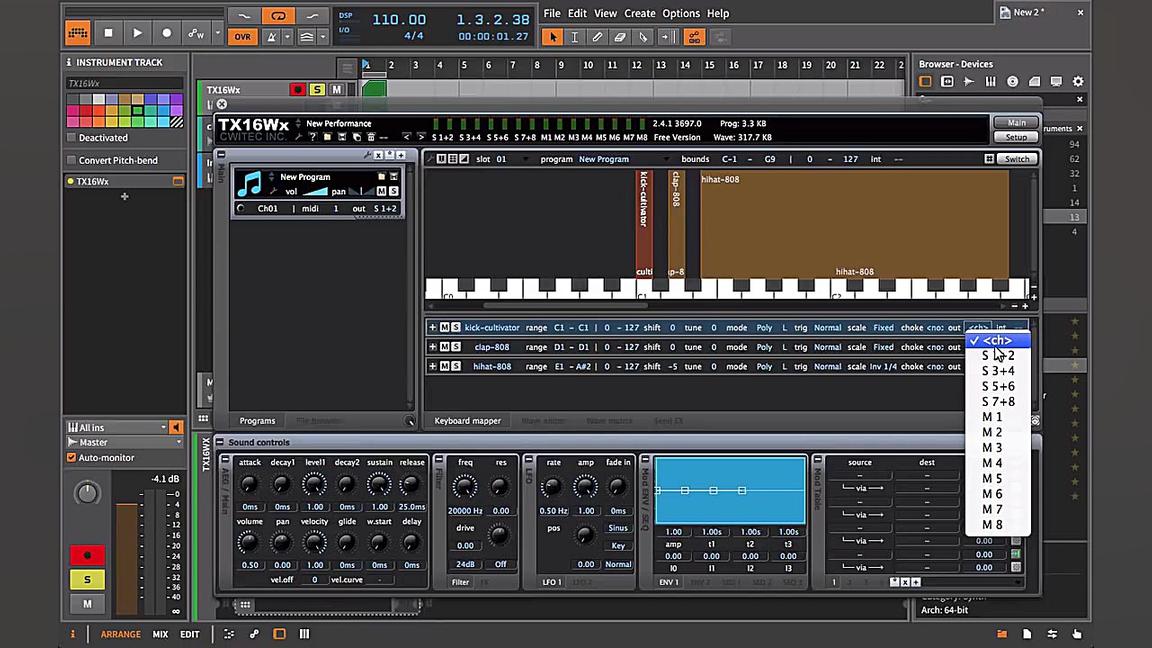Viewport: 1152px width, 648px height.
Task: Choose M 8 output from menu
Action: pos(998,525)
